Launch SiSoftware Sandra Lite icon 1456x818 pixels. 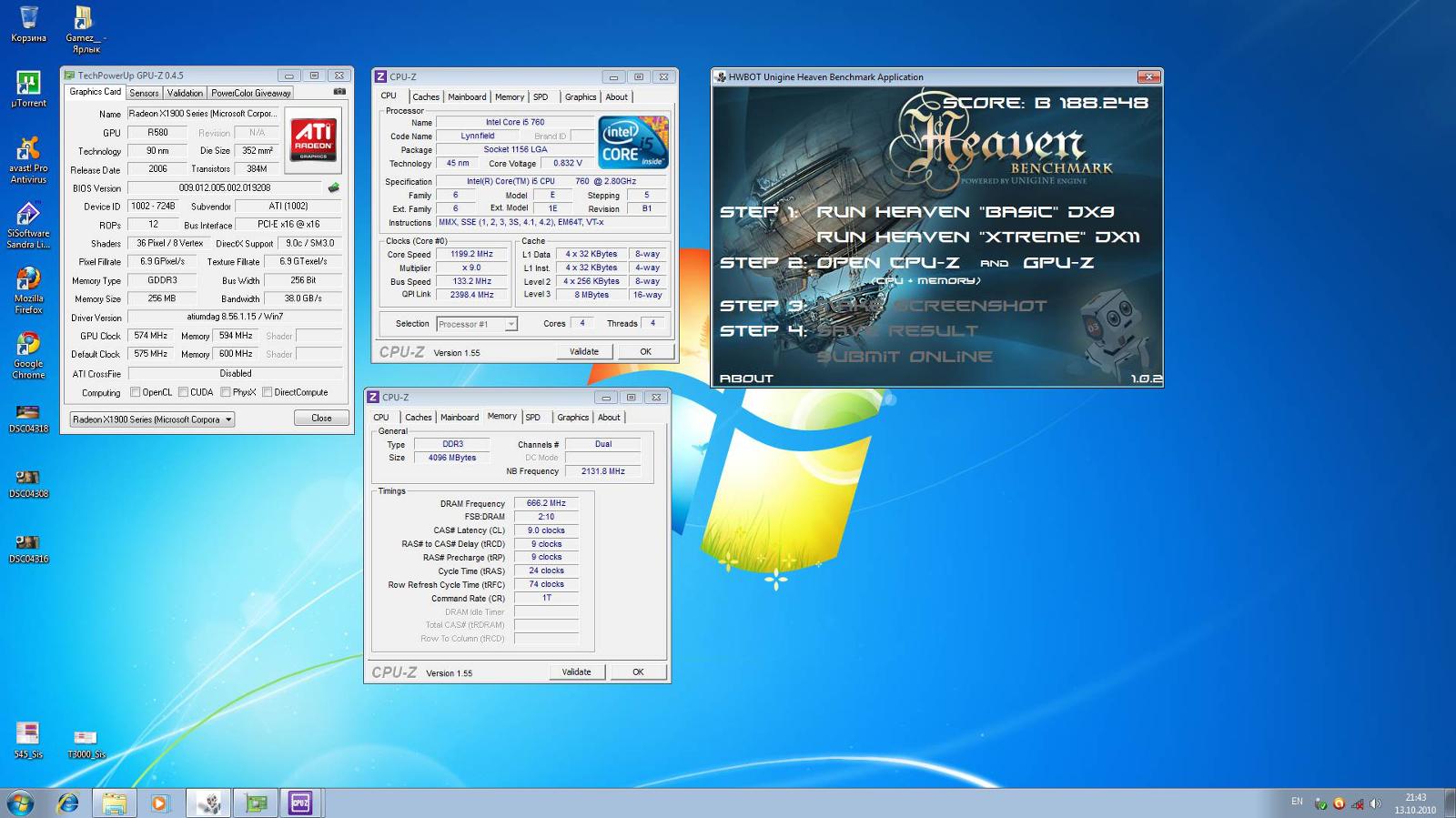click(x=28, y=225)
